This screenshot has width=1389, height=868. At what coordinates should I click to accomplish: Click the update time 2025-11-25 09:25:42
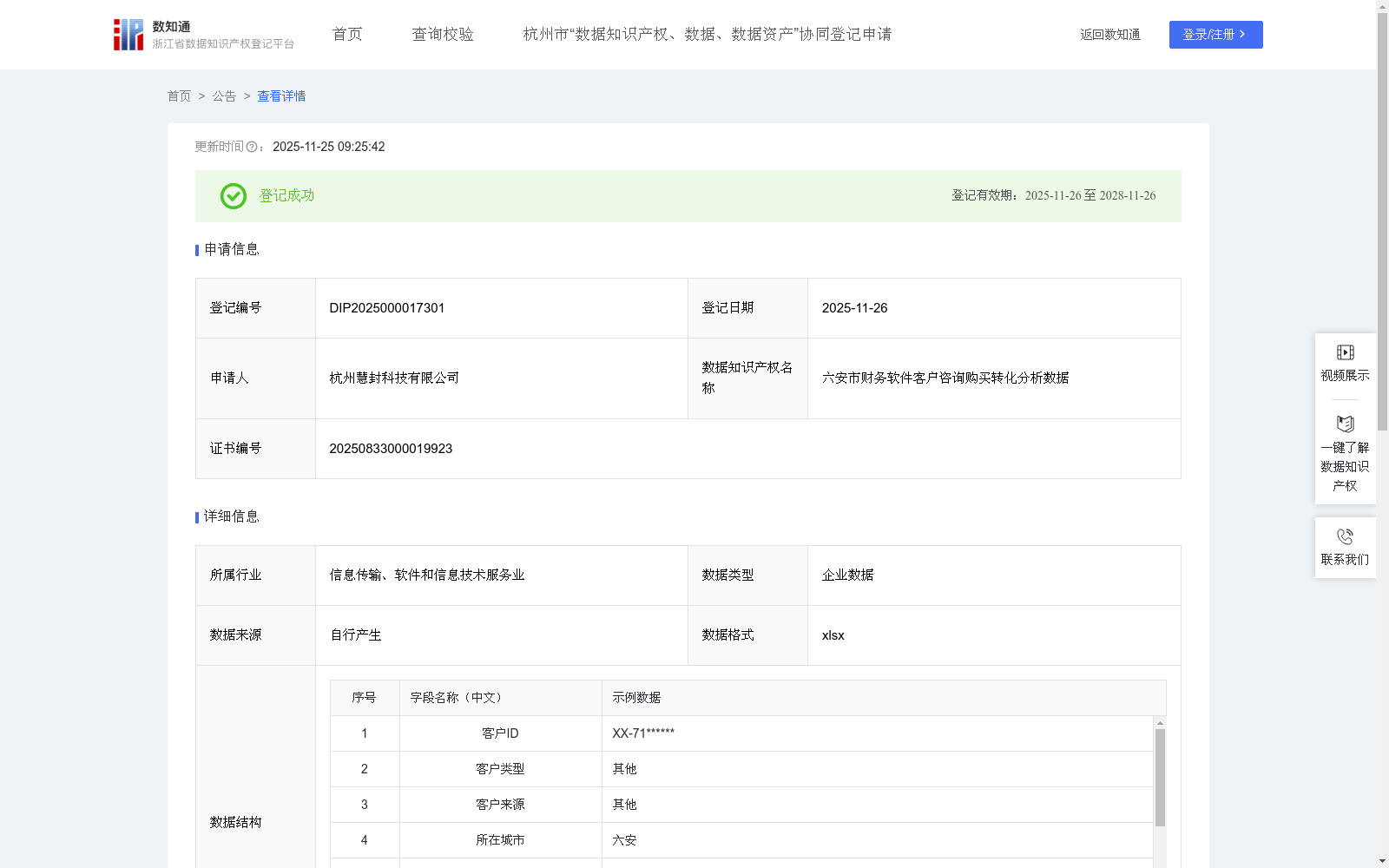(329, 148)
